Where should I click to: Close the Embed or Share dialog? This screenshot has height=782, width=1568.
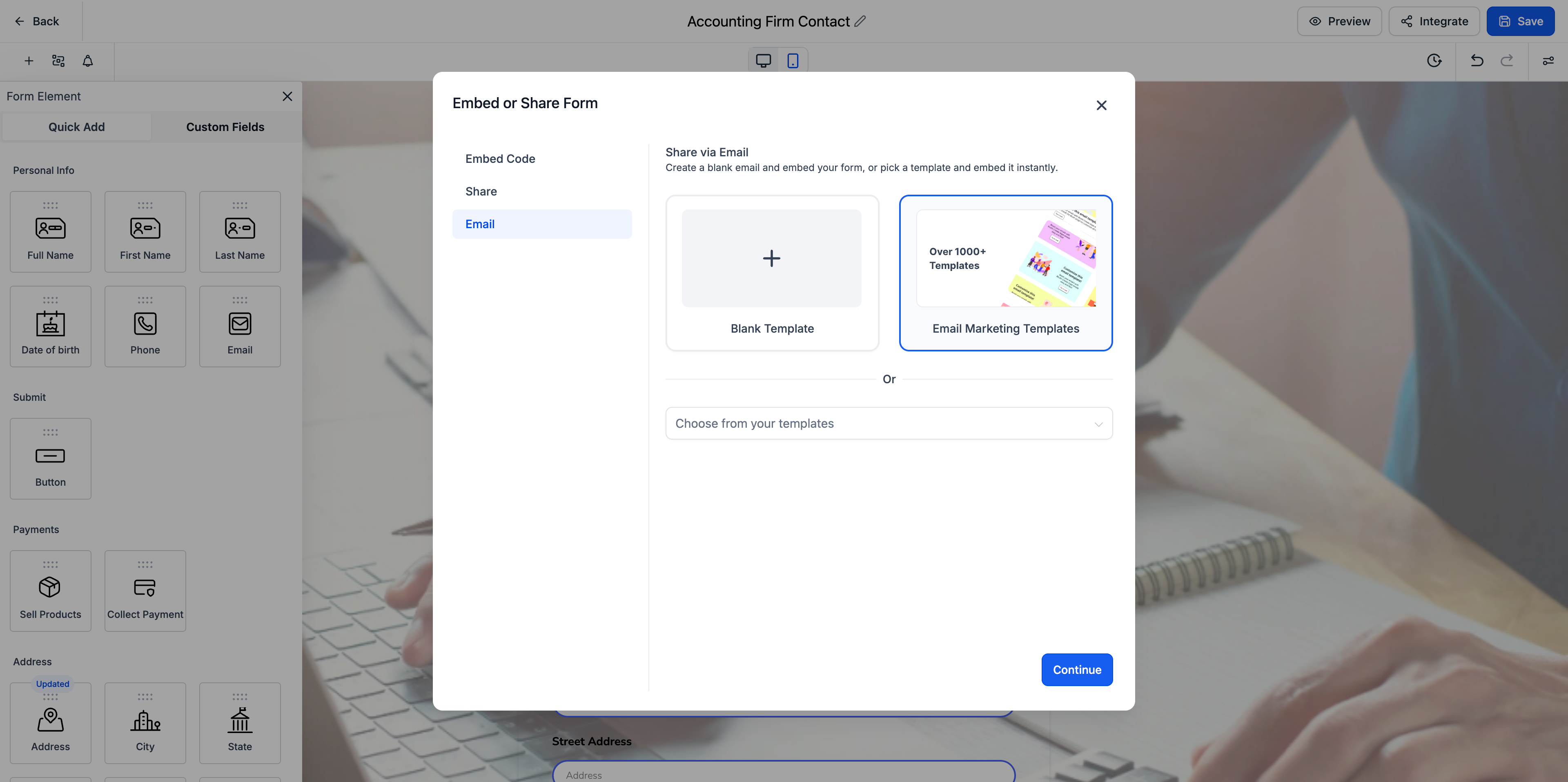(x=1101, y=105)
